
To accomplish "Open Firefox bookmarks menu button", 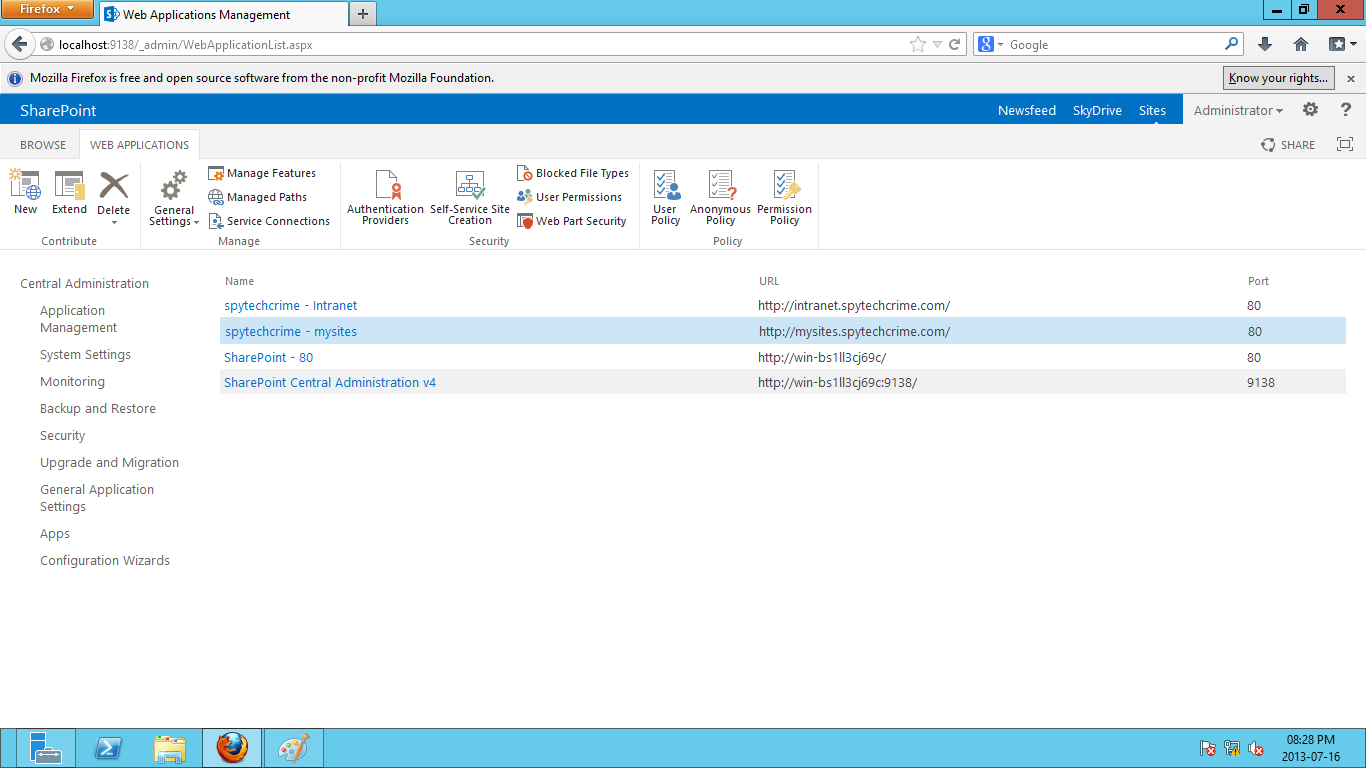I will [x=1341, y=44].
